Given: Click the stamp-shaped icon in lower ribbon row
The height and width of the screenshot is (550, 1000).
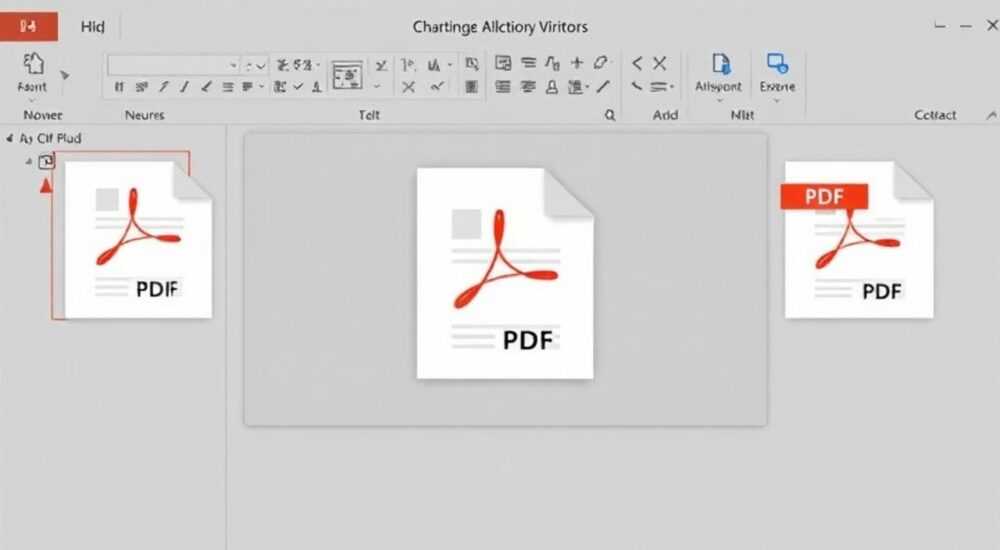Looking at the screenshot, I should pos(552,87).
